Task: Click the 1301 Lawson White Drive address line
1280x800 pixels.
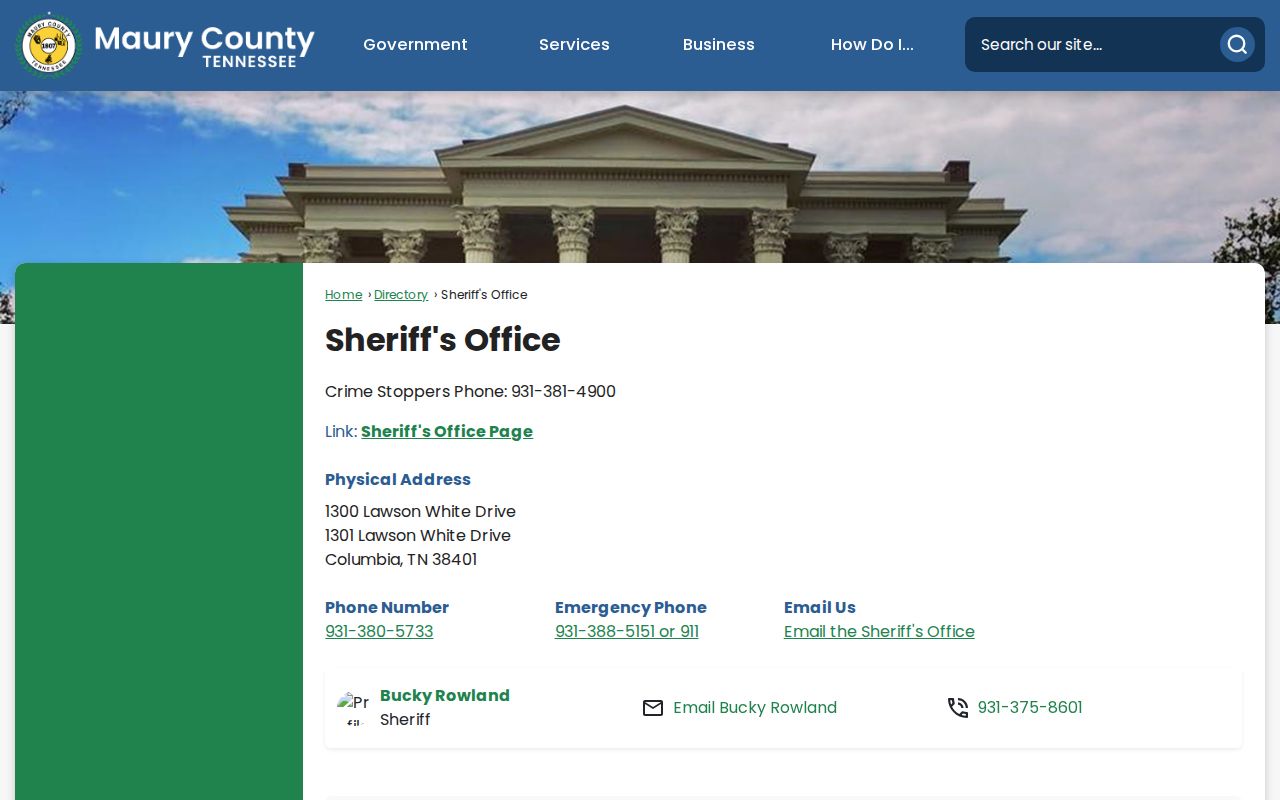Action: 418,536
